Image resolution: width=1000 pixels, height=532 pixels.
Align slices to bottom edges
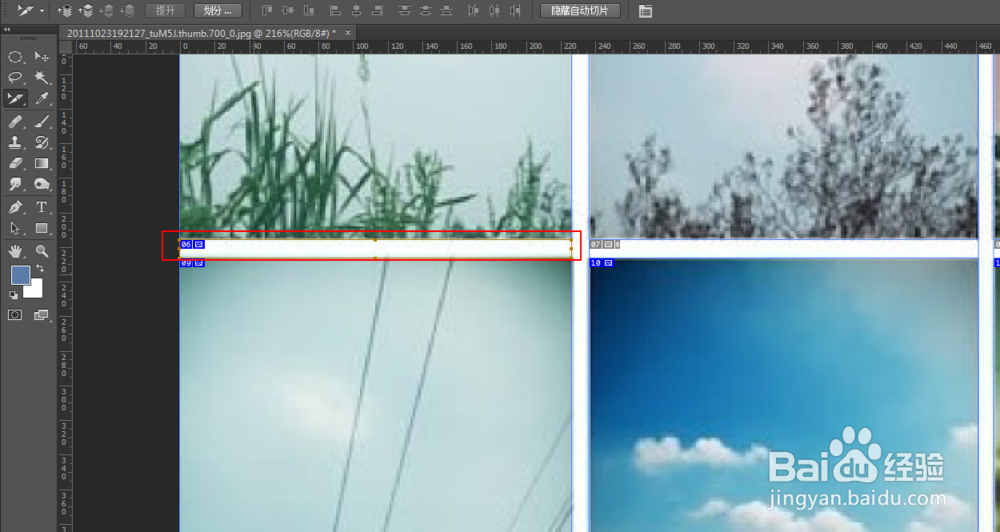tap(309, 10)
